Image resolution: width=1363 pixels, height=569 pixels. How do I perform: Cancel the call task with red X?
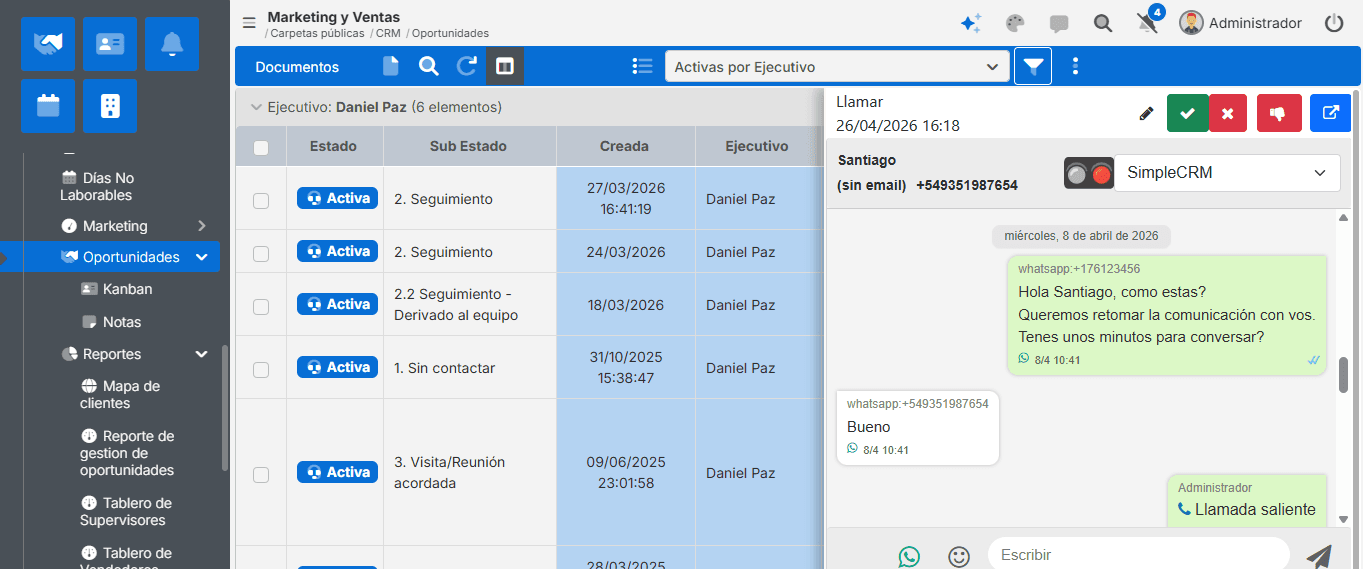tap(1228, 113)
